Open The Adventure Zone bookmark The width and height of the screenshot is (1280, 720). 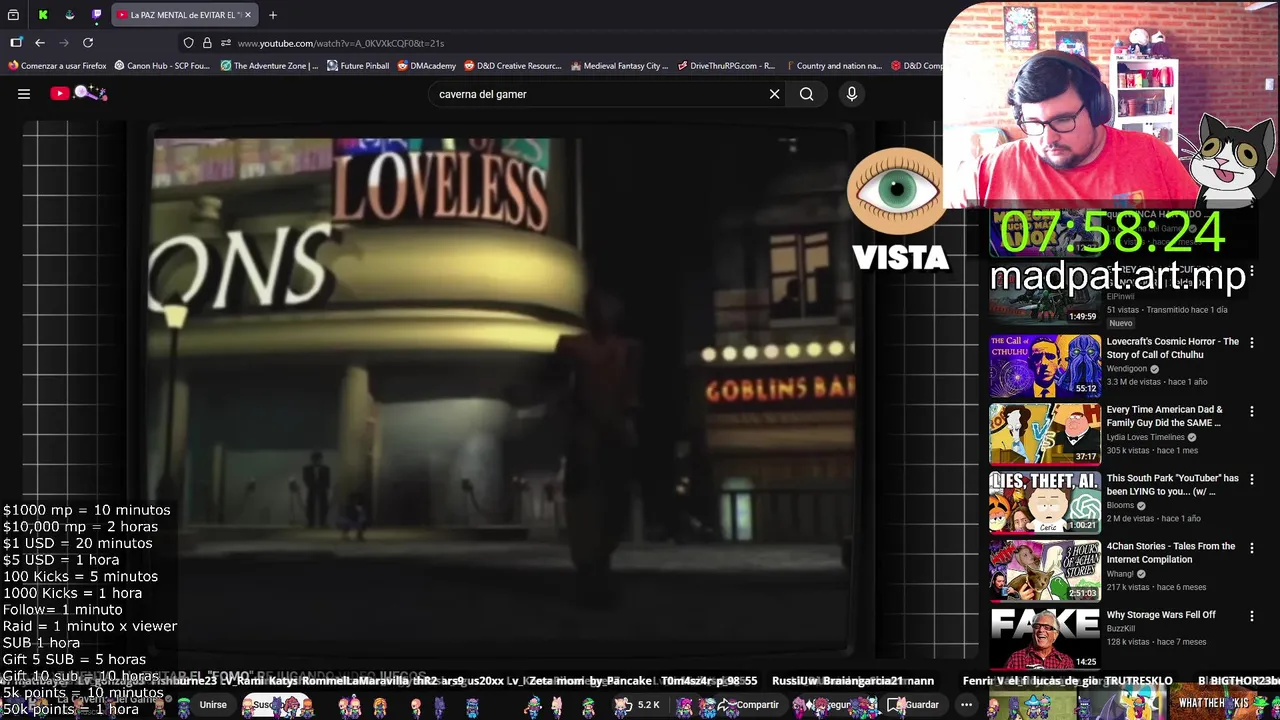coord(269,66)
